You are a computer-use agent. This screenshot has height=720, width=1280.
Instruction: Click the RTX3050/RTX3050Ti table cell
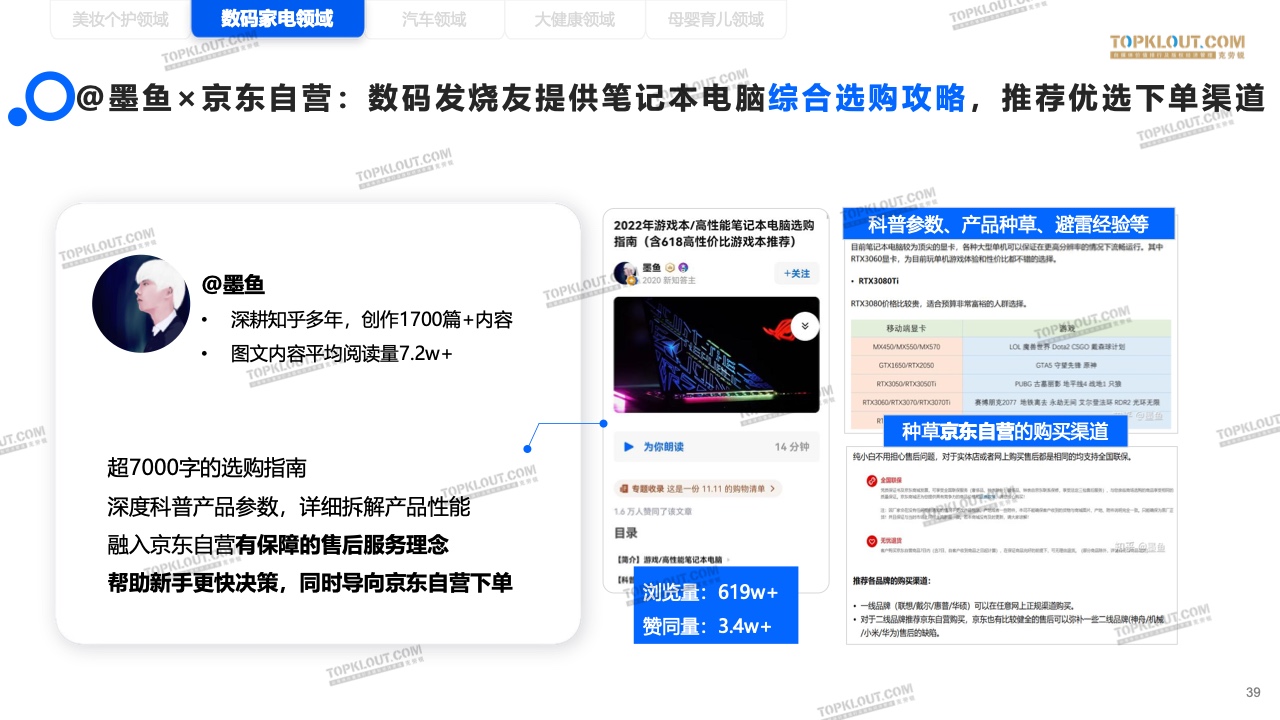(x=906, y=383)
